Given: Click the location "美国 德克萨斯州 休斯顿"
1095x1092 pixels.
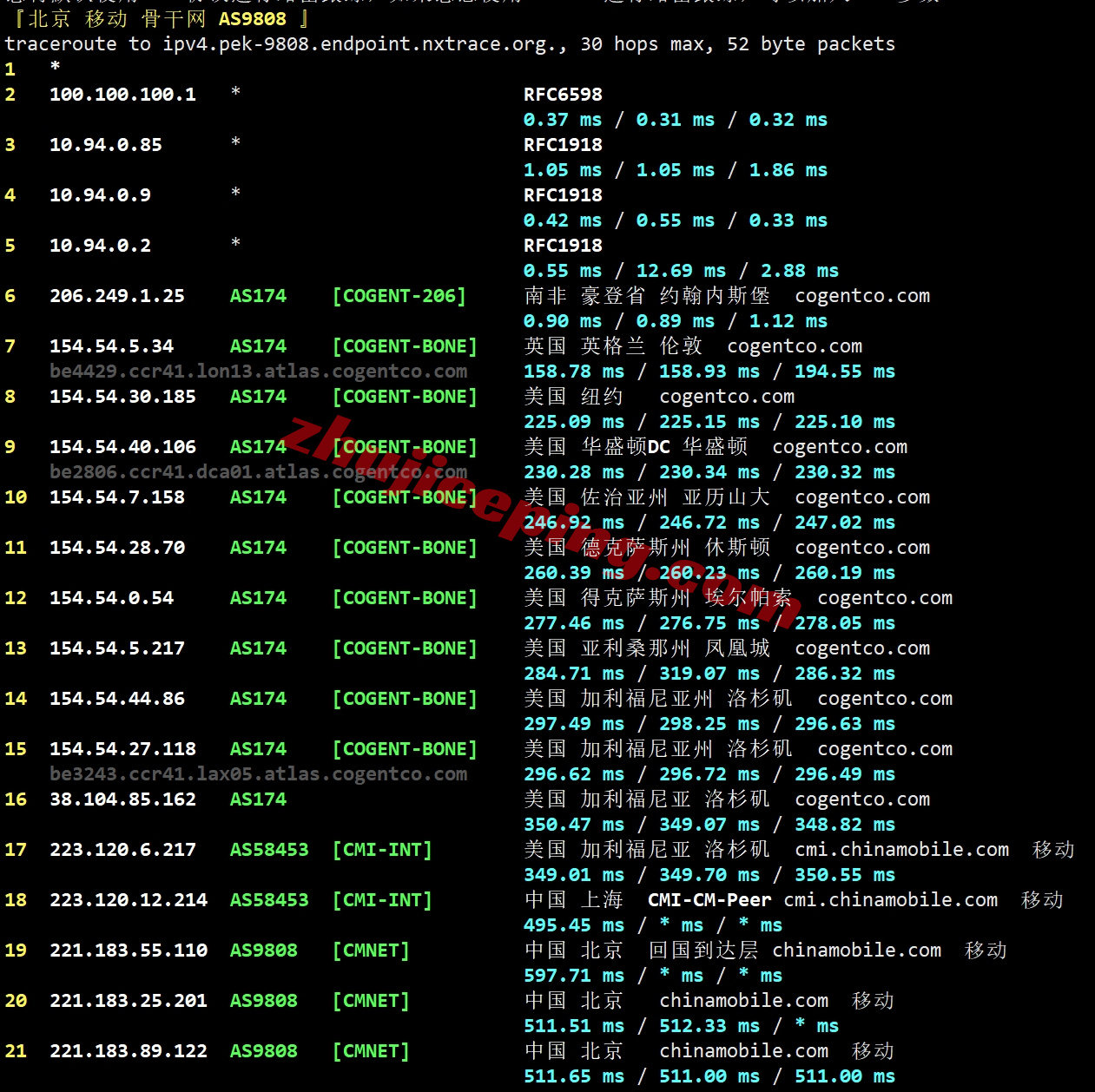Looking at the screenshot, I should coord(647,548).
